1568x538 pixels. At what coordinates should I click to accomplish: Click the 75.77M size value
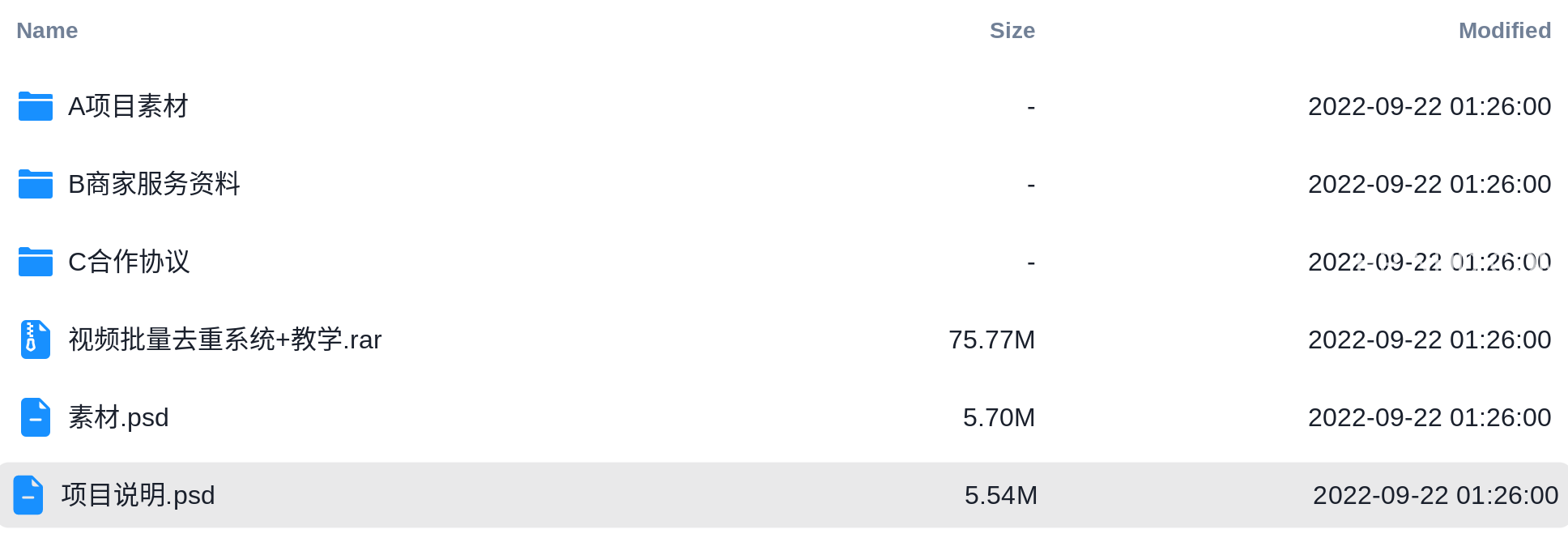pyautogui.click(x=992, y=339)
